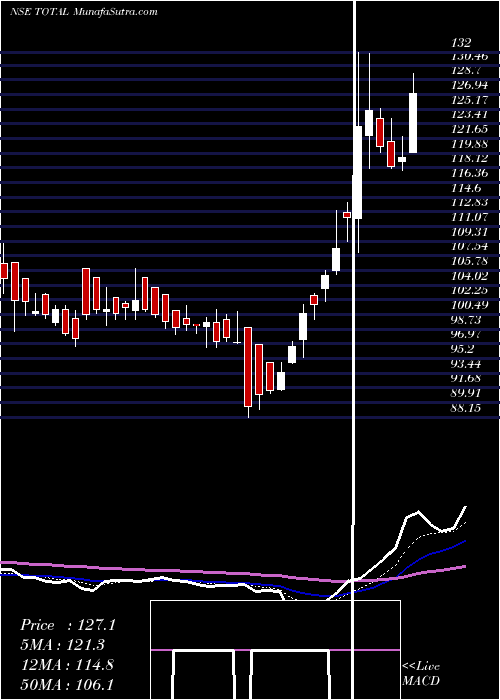Select the 93.44 price axis label
This screenshot has height=700, width=500.
tap(466, 364)
